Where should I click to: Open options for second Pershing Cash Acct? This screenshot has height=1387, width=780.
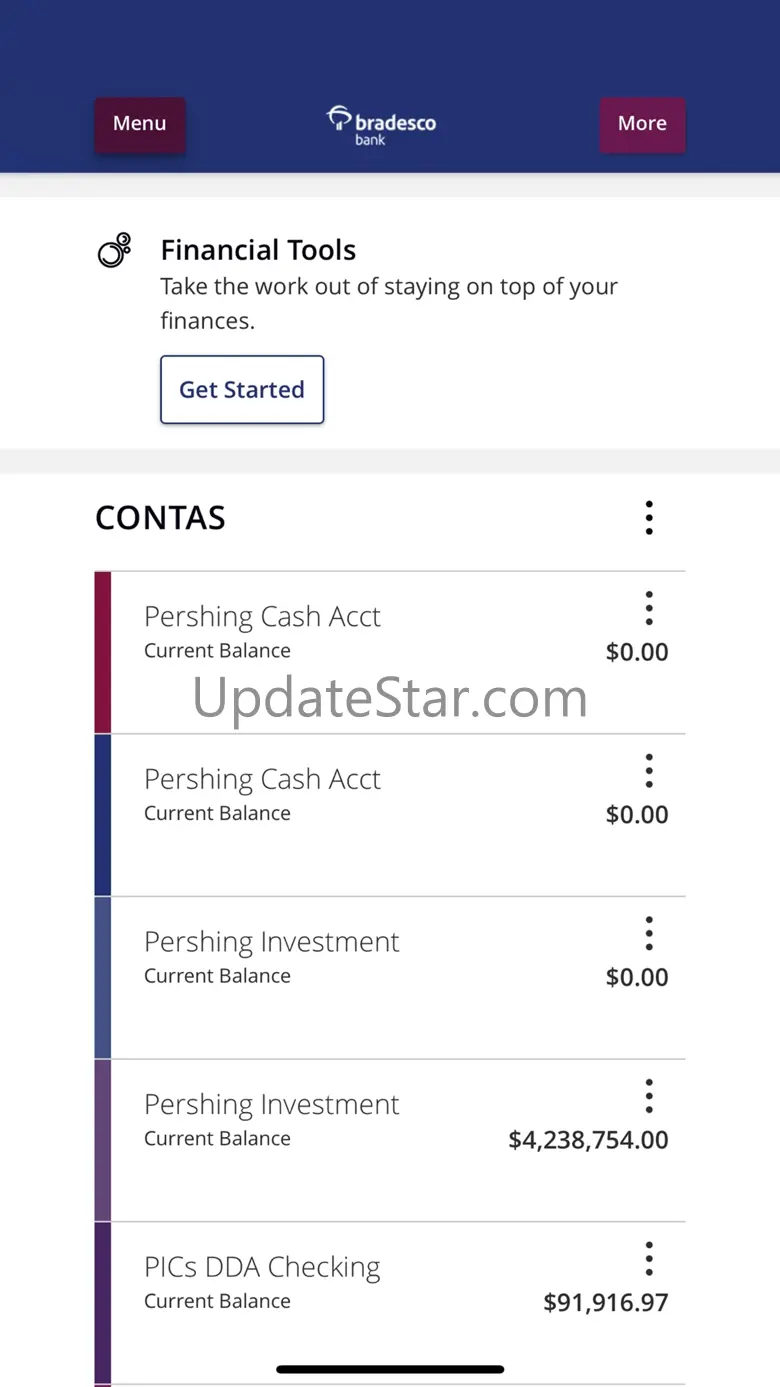[x=649, y=771]
